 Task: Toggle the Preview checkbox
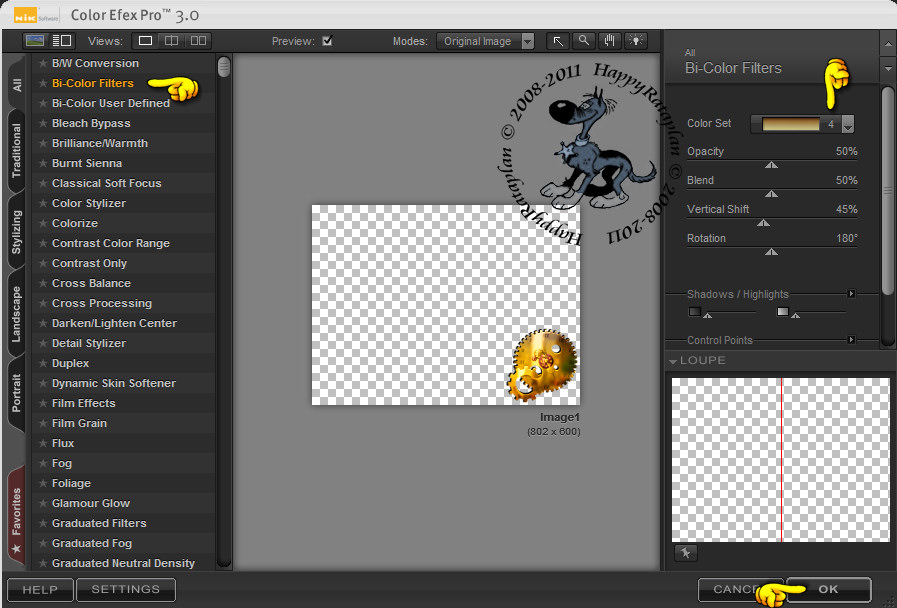click(327, 41)
